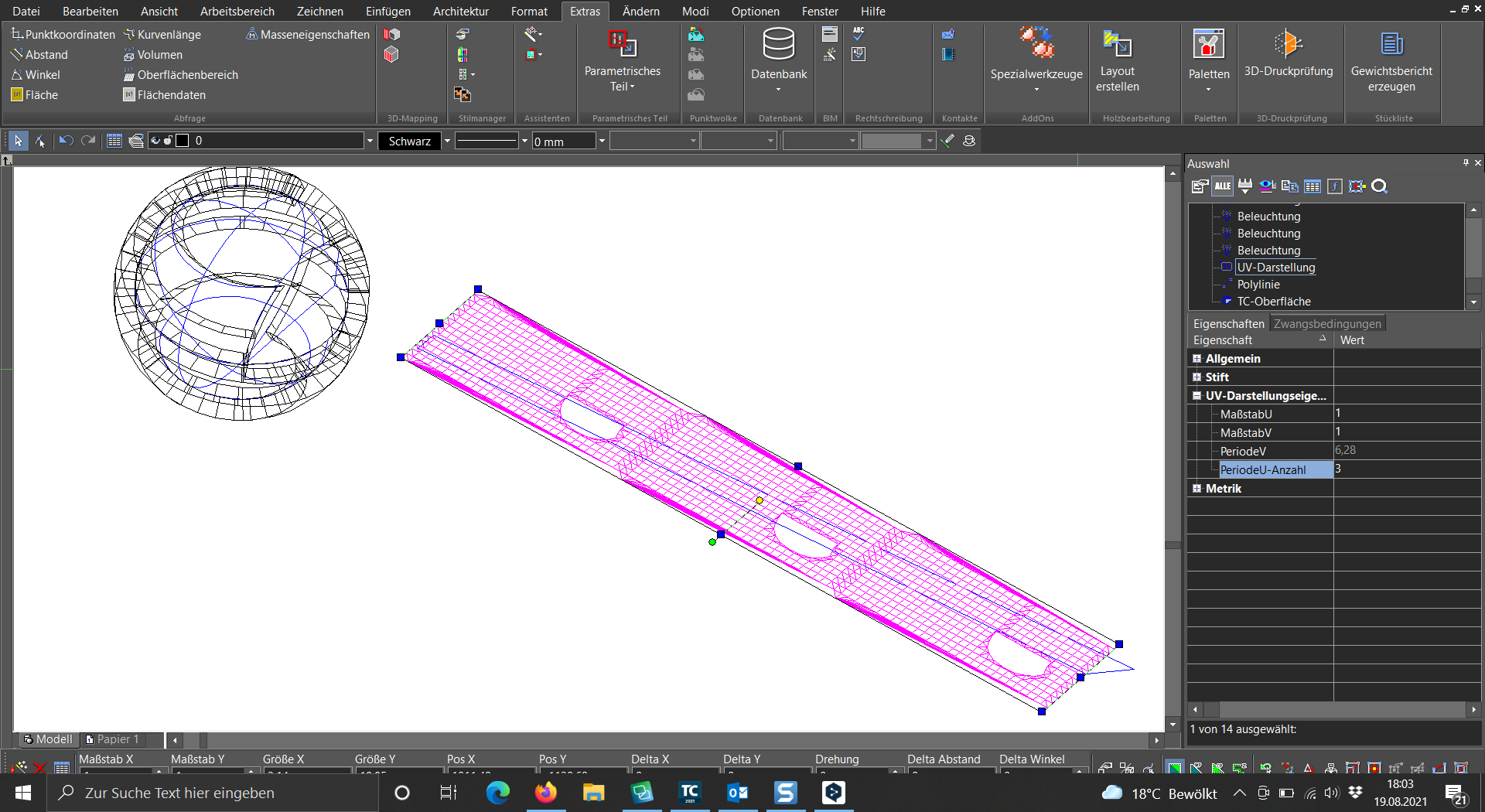Click the table view icon in Auswahl panel

coord(1313,186)
